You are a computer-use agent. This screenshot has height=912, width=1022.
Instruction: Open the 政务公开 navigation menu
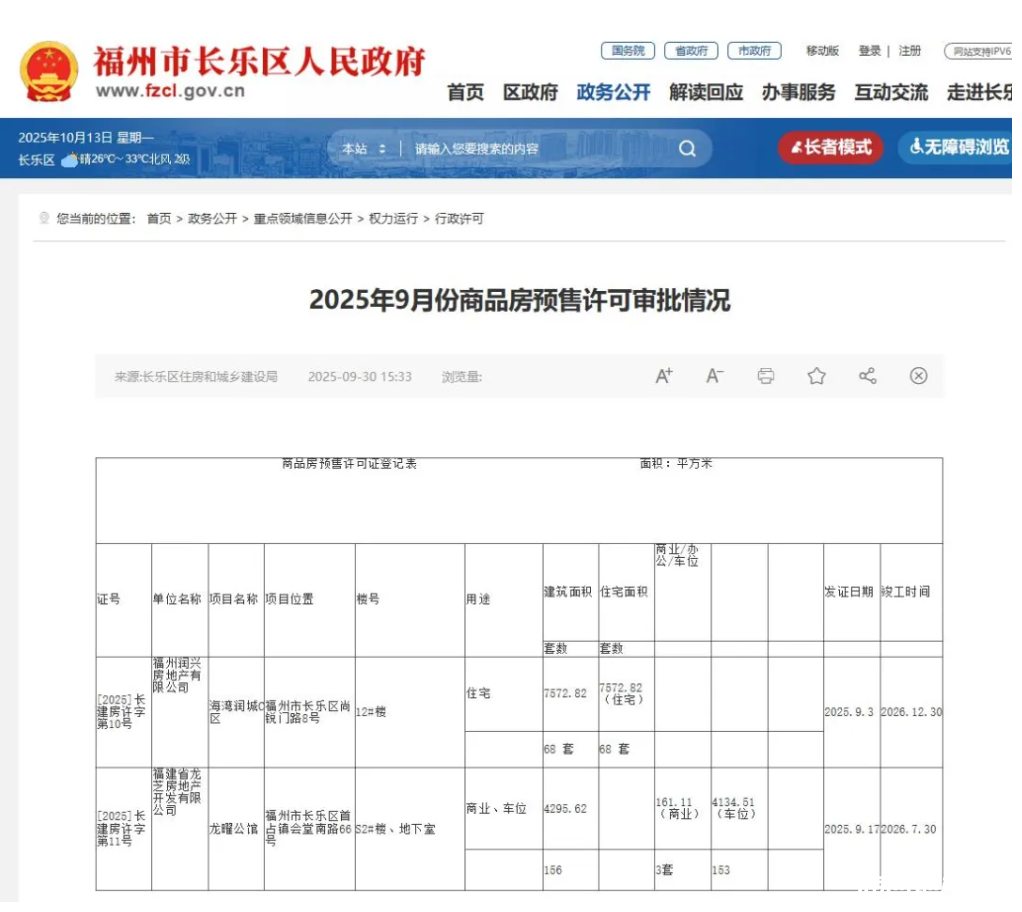[613, 93]
